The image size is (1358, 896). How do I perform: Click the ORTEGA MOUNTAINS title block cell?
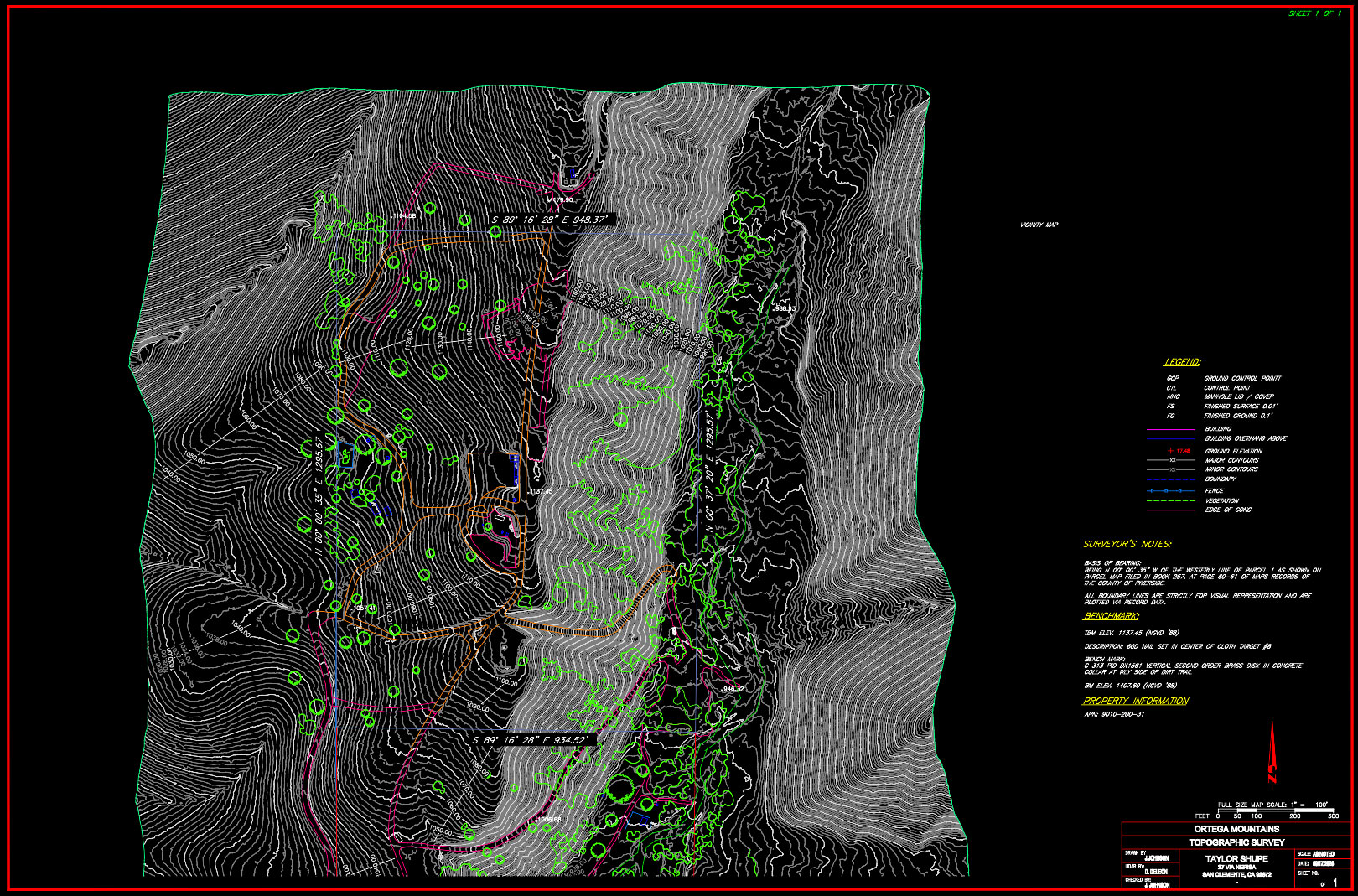click(1236, 829)
